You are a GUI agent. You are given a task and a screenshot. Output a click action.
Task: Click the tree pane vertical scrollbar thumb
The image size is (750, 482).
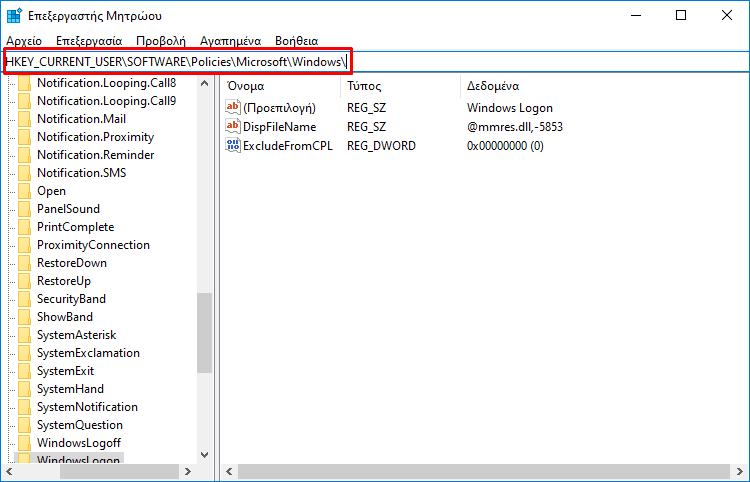205,333
